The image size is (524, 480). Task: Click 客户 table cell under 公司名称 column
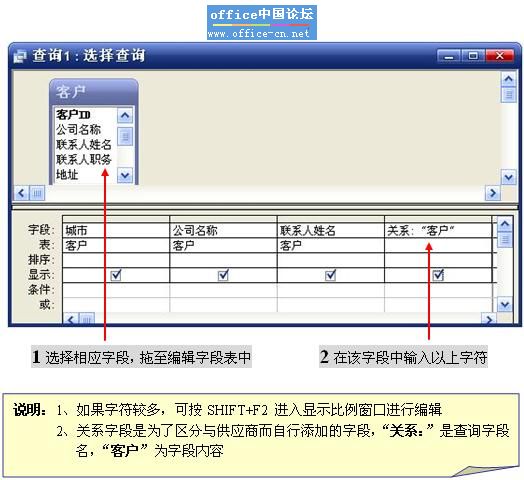[x=223, y=246]
